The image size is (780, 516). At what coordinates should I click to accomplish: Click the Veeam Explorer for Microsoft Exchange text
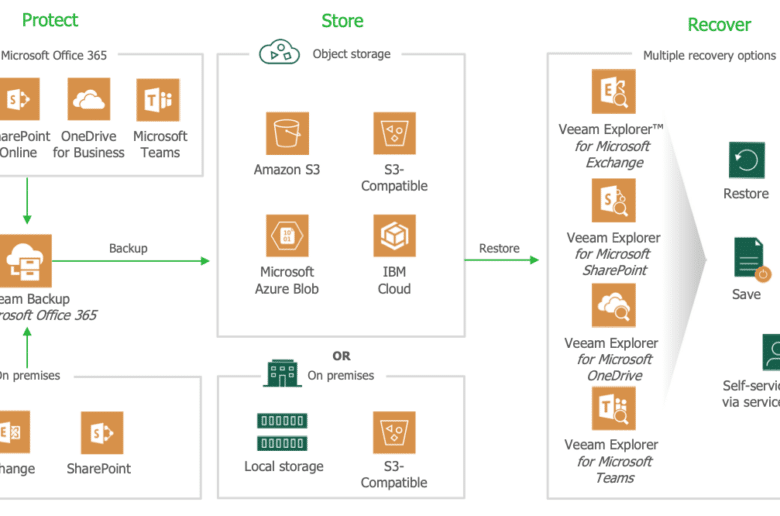611,146
